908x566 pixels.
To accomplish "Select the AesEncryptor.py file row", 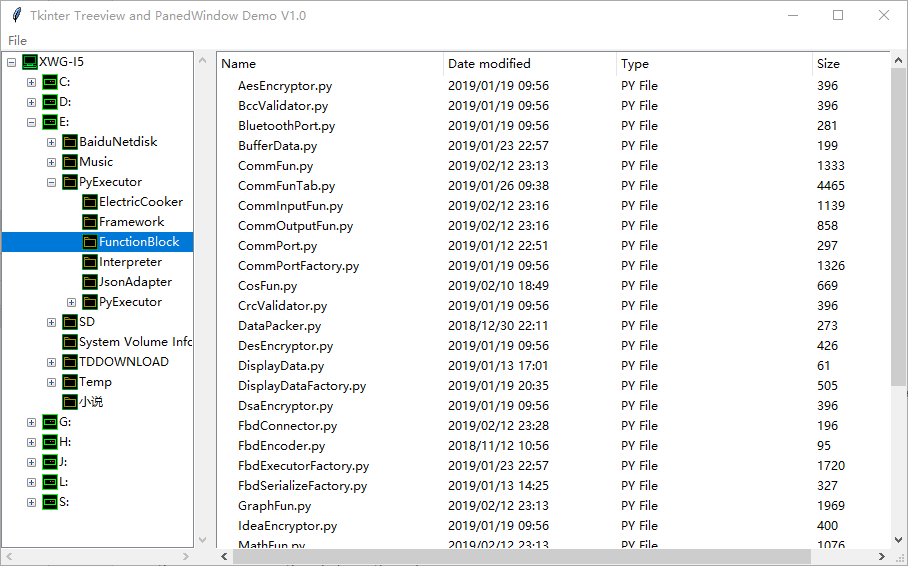I will (x=553, y=86).
